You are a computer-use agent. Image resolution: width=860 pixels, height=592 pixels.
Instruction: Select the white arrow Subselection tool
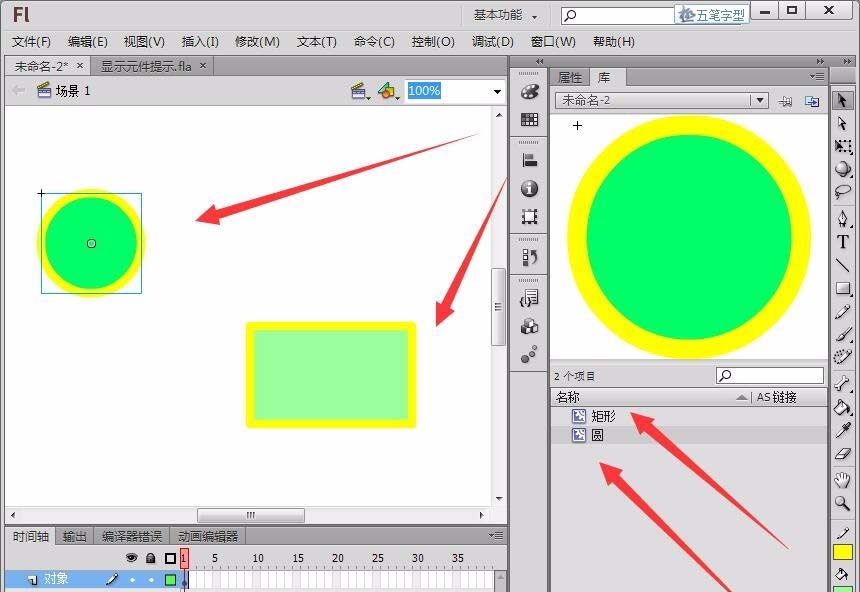pyautogui.click(x=842, y=123)
